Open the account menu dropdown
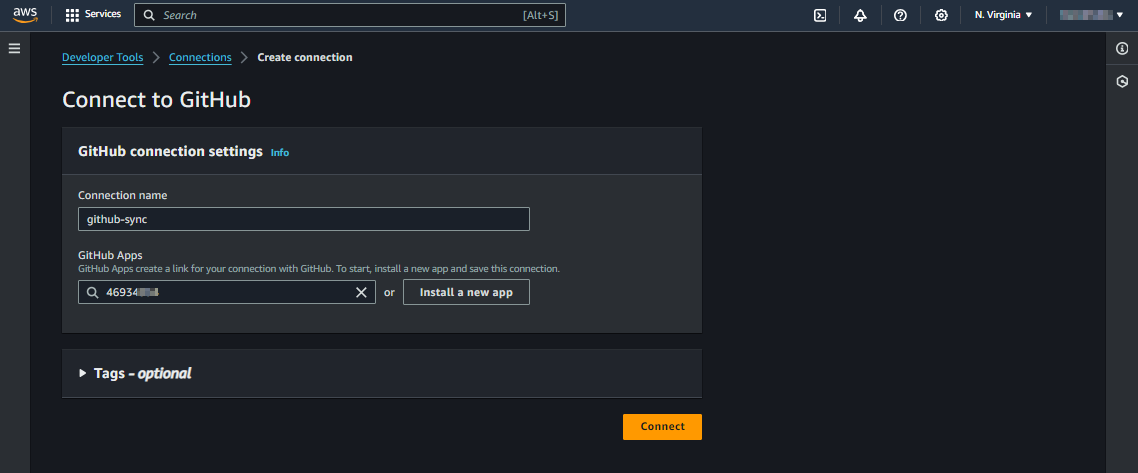1138x473 pixels. 1091,15
